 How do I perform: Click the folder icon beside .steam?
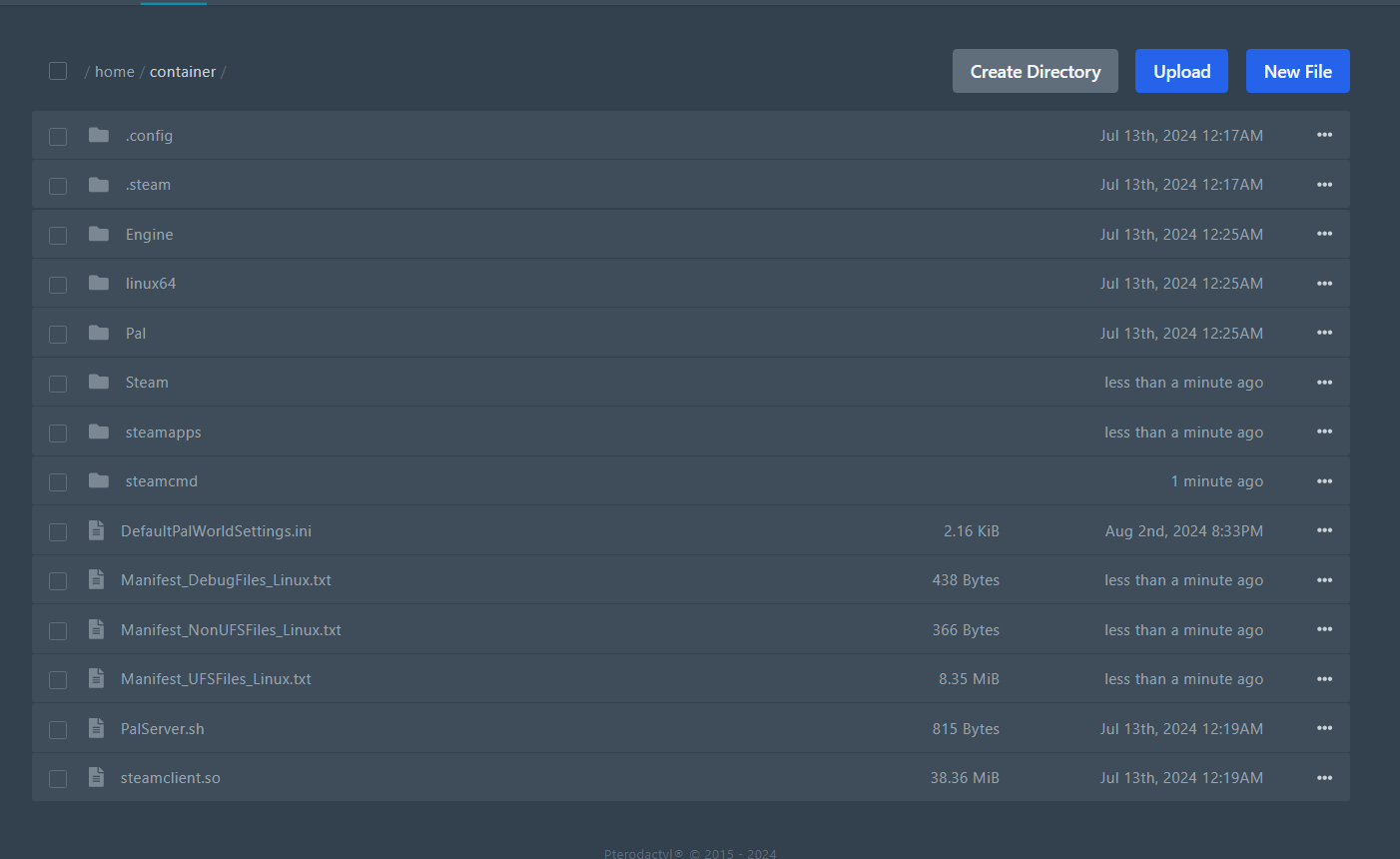[98, 185]
